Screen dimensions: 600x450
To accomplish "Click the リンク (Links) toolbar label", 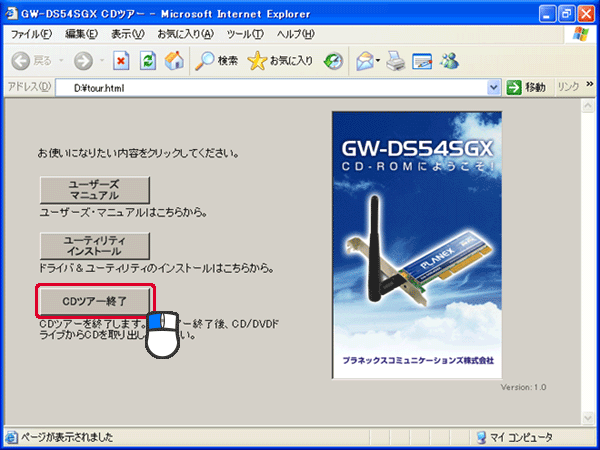I will 568,87.
